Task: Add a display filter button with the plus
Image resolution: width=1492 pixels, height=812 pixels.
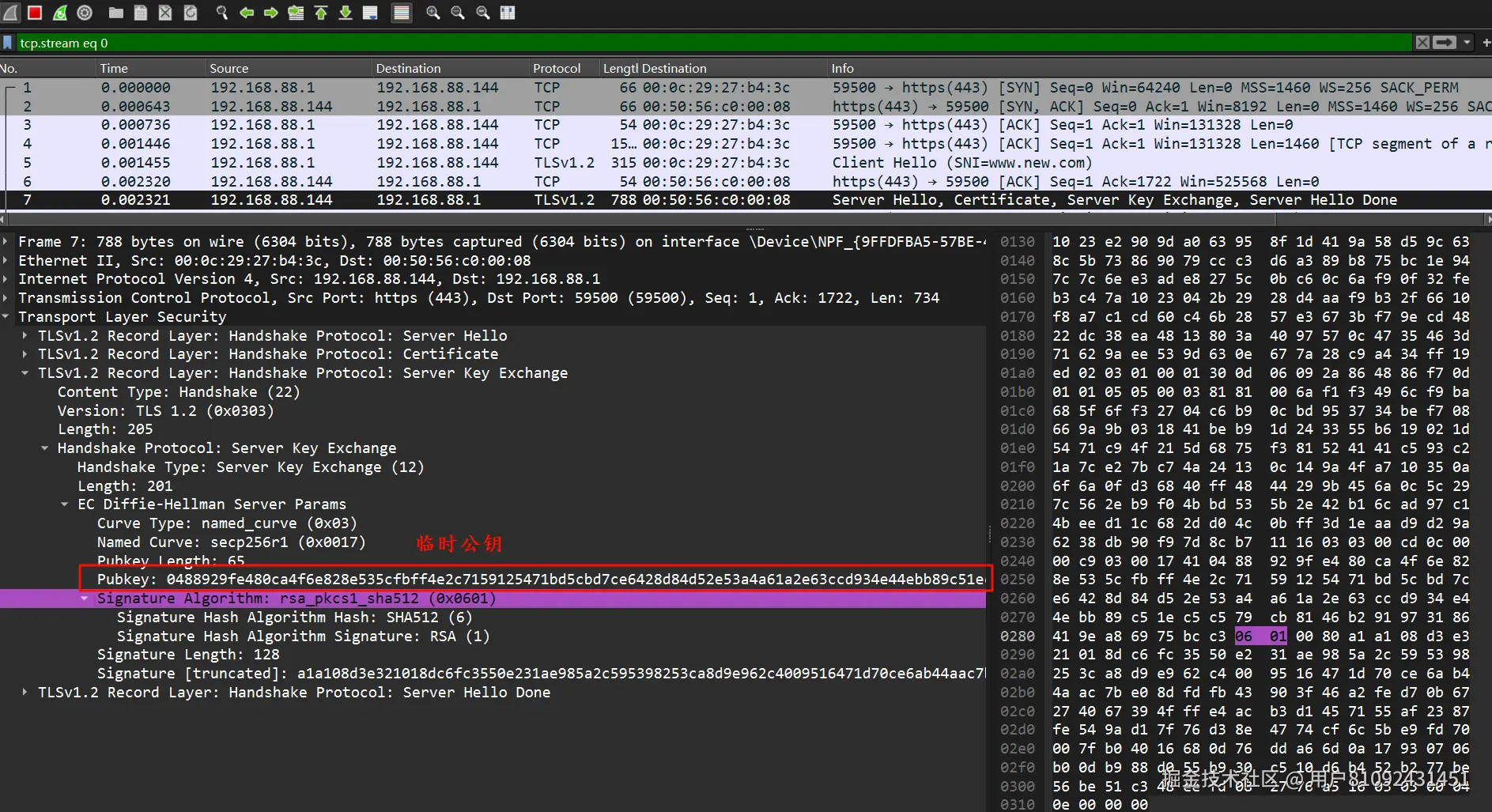Action: pyautogui.click(x=1486, y=43)
